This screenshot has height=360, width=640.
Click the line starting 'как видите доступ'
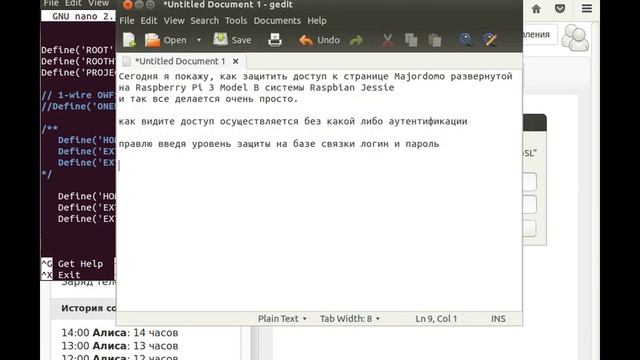tap(293, 121)
